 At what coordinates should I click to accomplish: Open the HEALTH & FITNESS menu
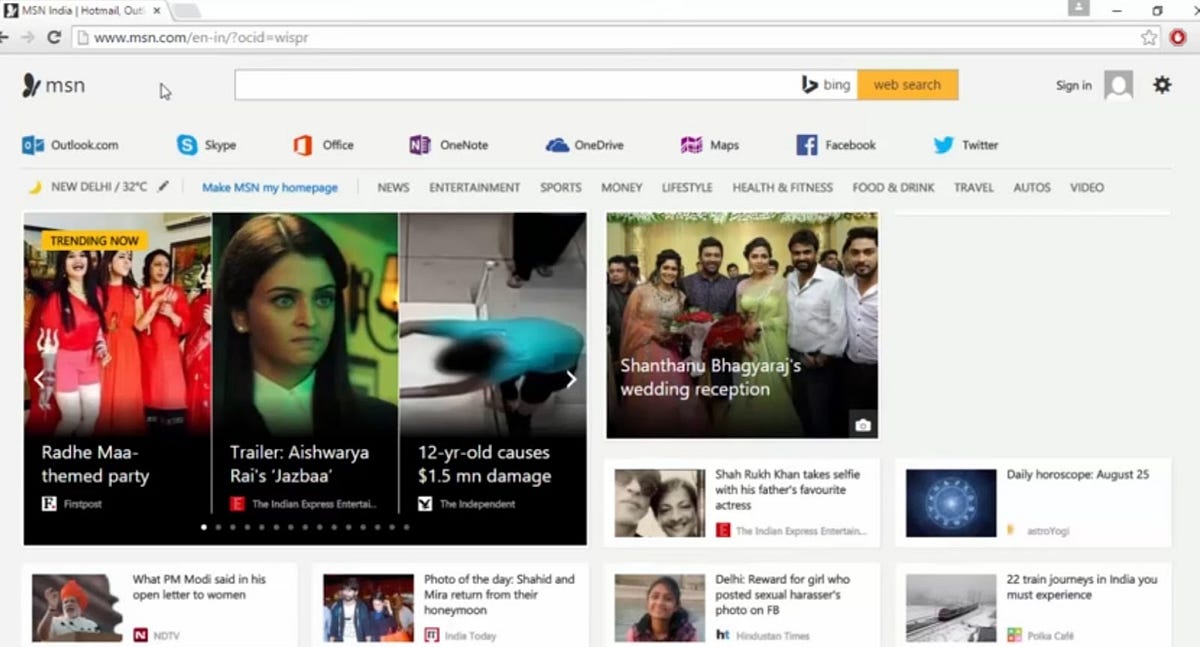[x=782, y=187]
